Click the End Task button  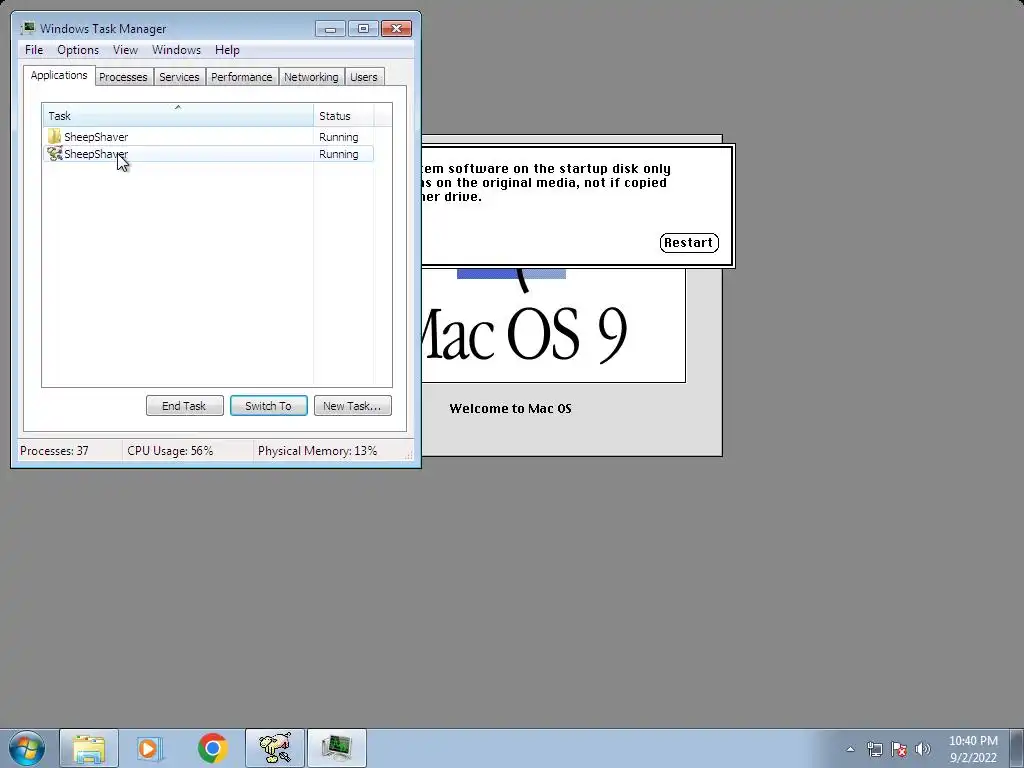(184, 406)
